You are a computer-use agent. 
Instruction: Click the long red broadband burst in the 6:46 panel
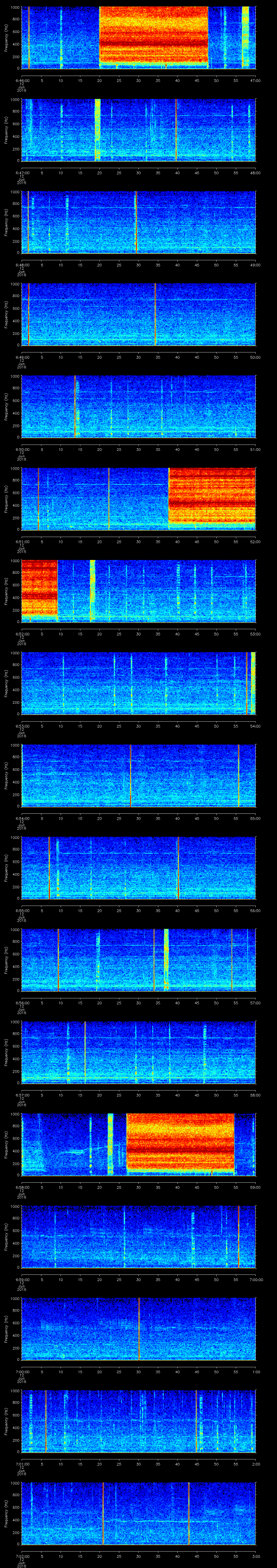coord(153,34)
